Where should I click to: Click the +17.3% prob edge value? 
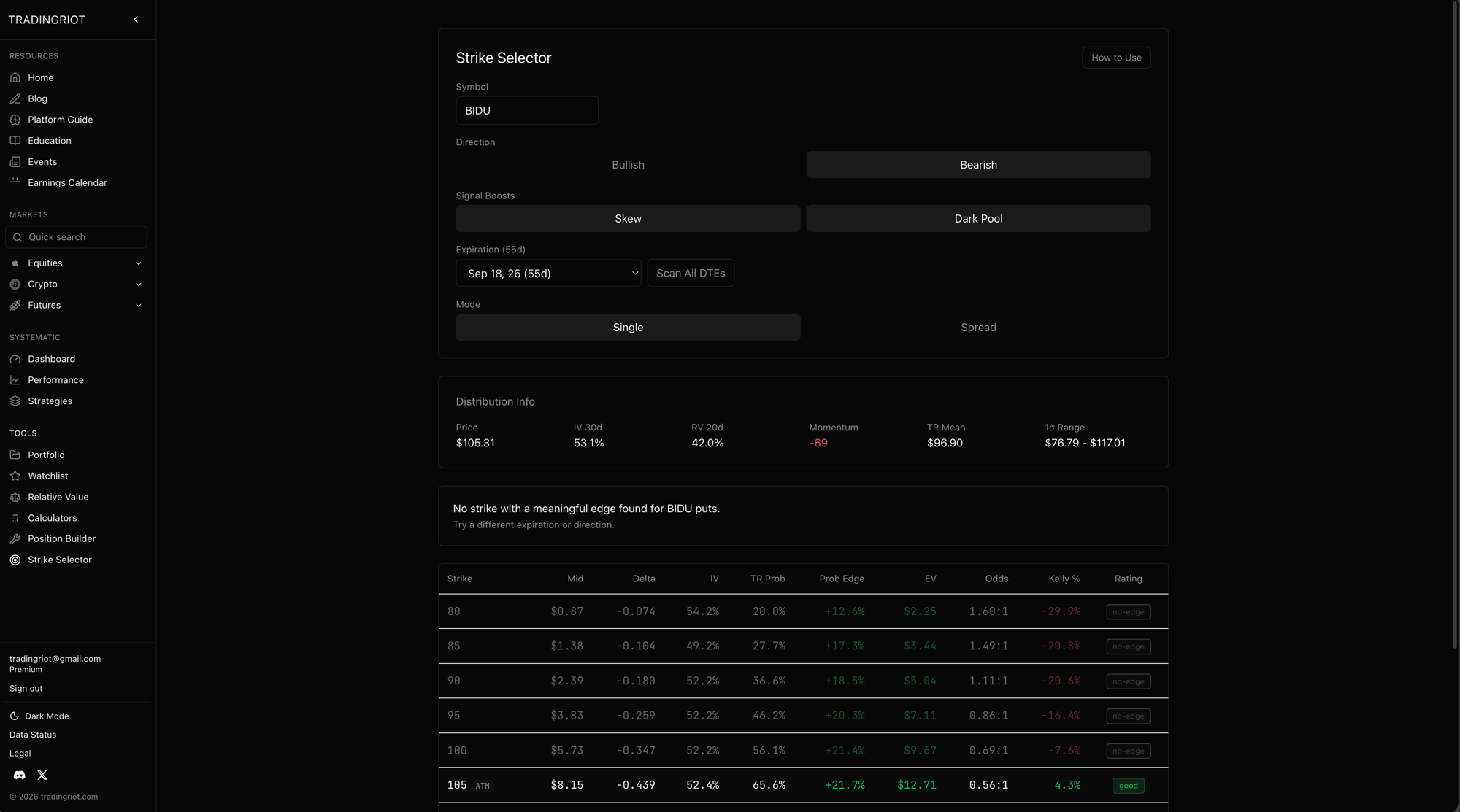pyautogui.click(x=845, y=646)
